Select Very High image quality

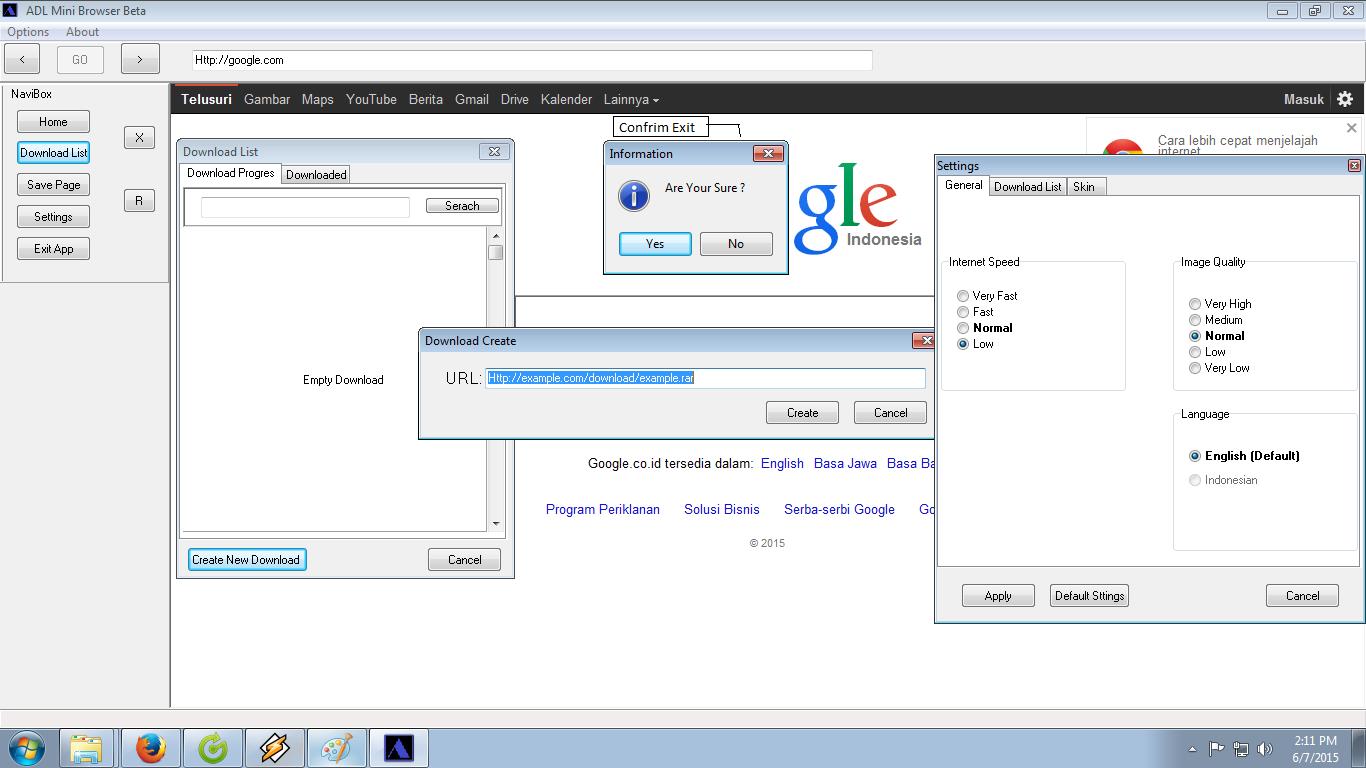point(1220,304)
